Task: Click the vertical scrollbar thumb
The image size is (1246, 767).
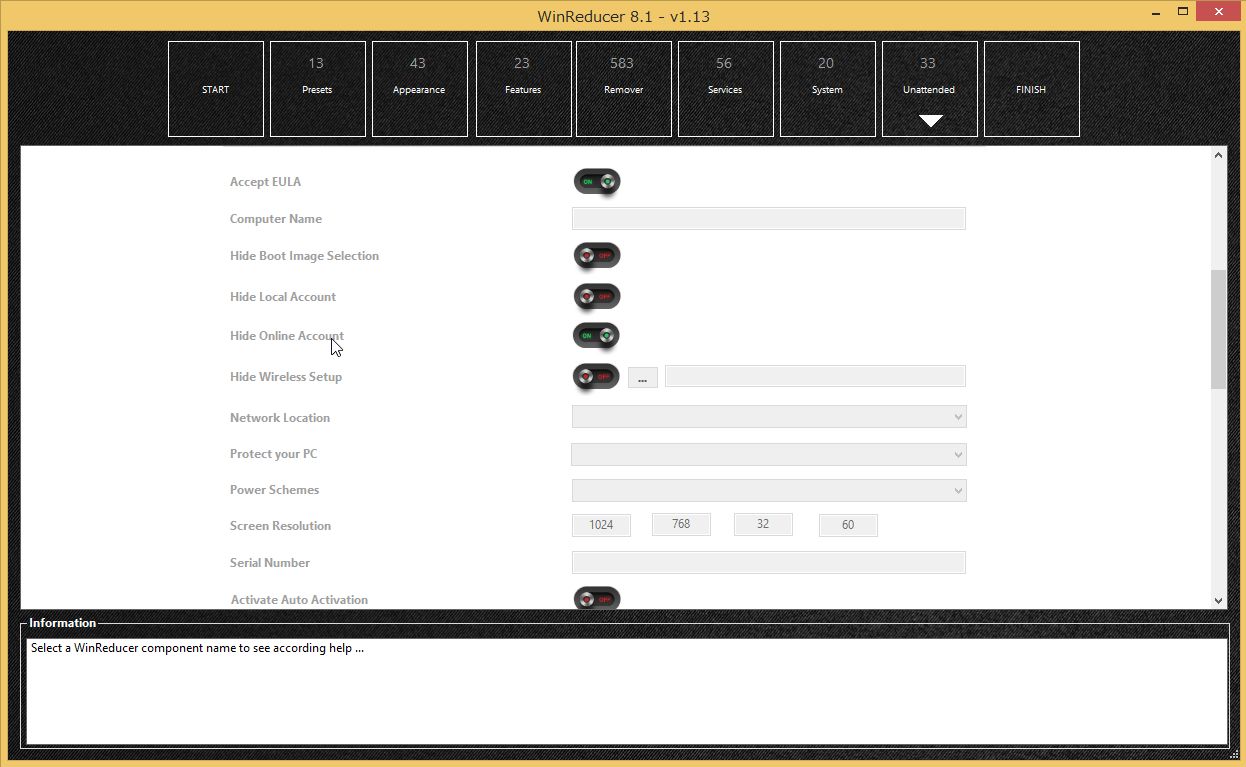Action: click(x=1218, y=329)
